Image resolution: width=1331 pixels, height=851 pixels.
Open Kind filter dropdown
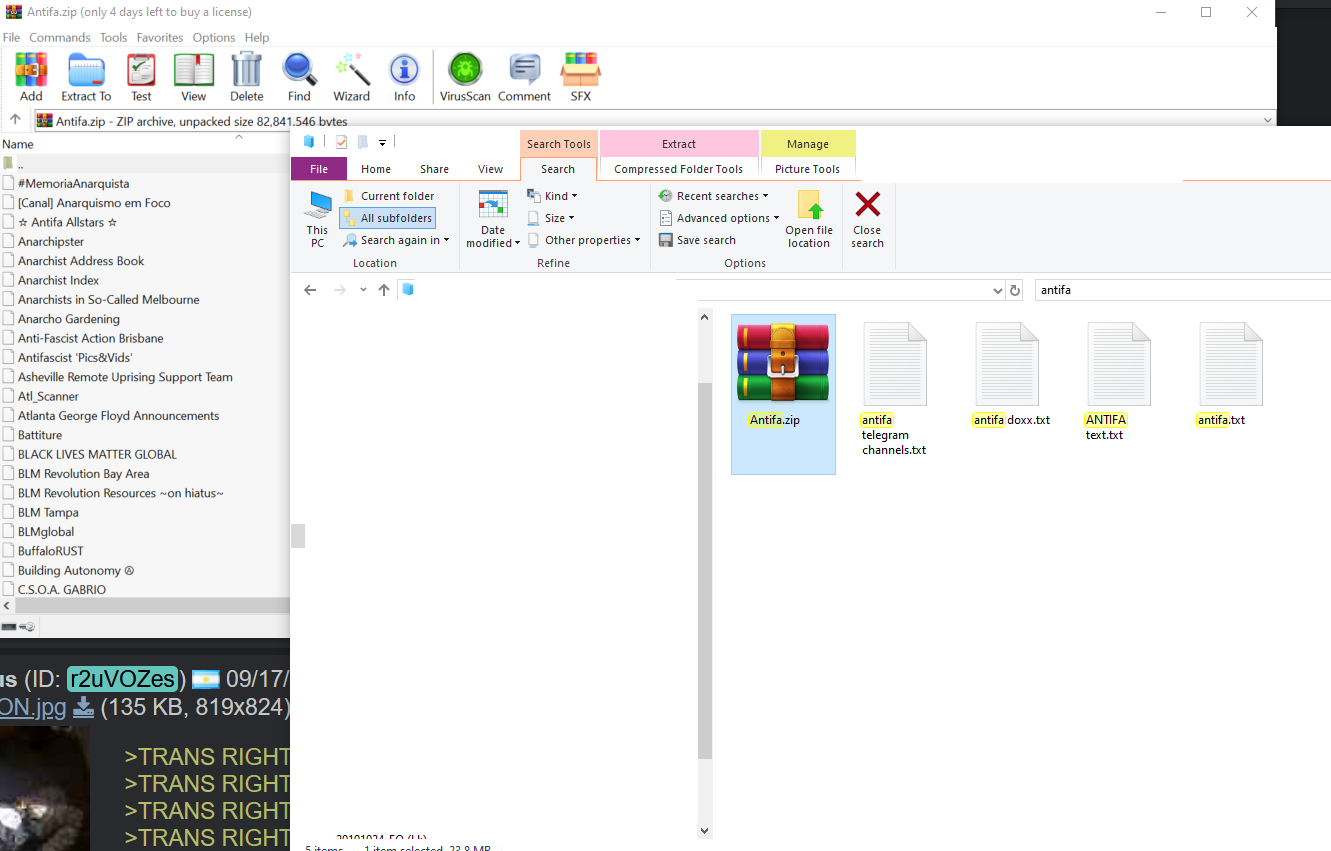pyautogui.click(x=553, y=196)
